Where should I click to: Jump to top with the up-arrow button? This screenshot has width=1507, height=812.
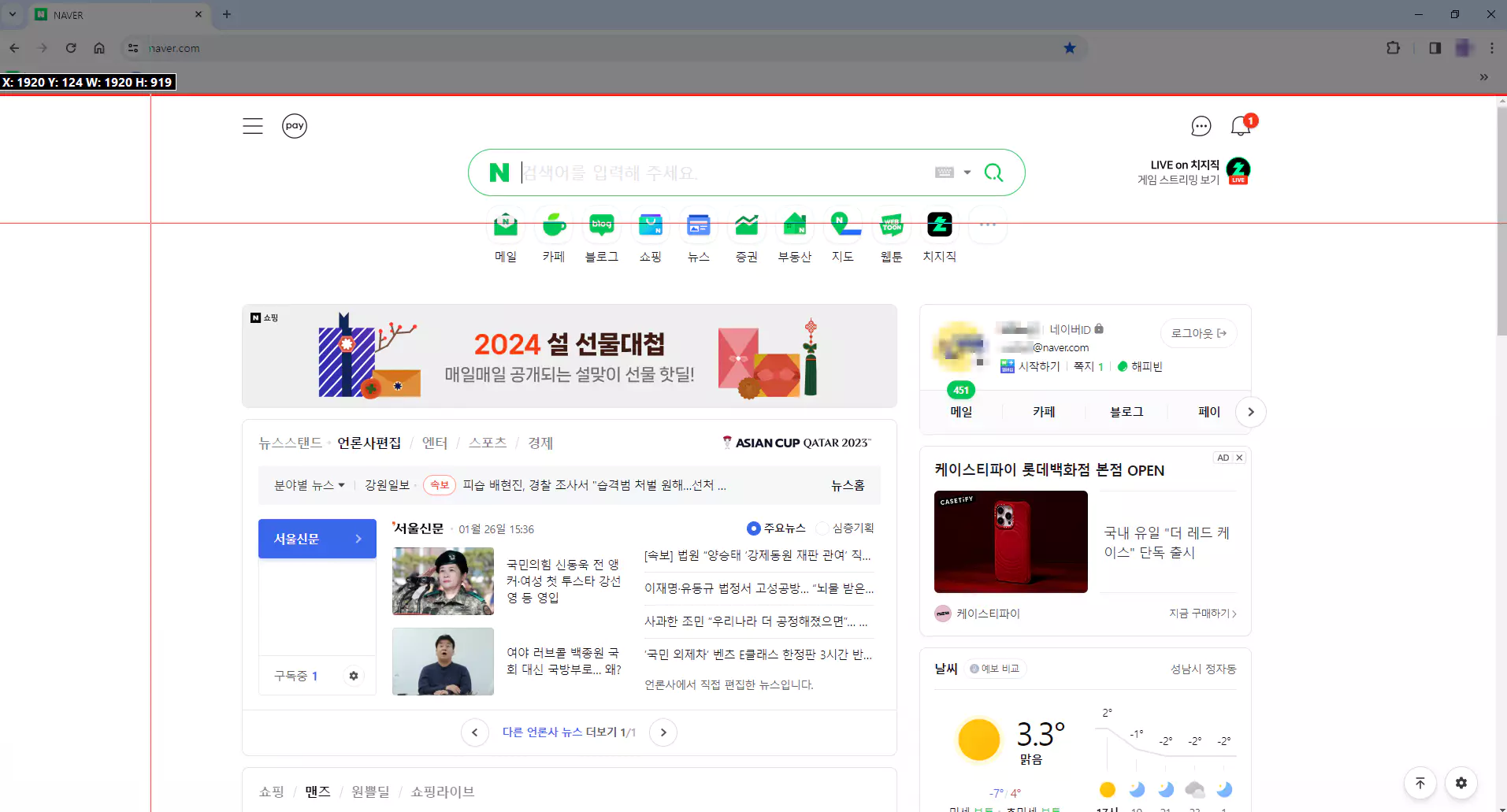(1420, 783)
